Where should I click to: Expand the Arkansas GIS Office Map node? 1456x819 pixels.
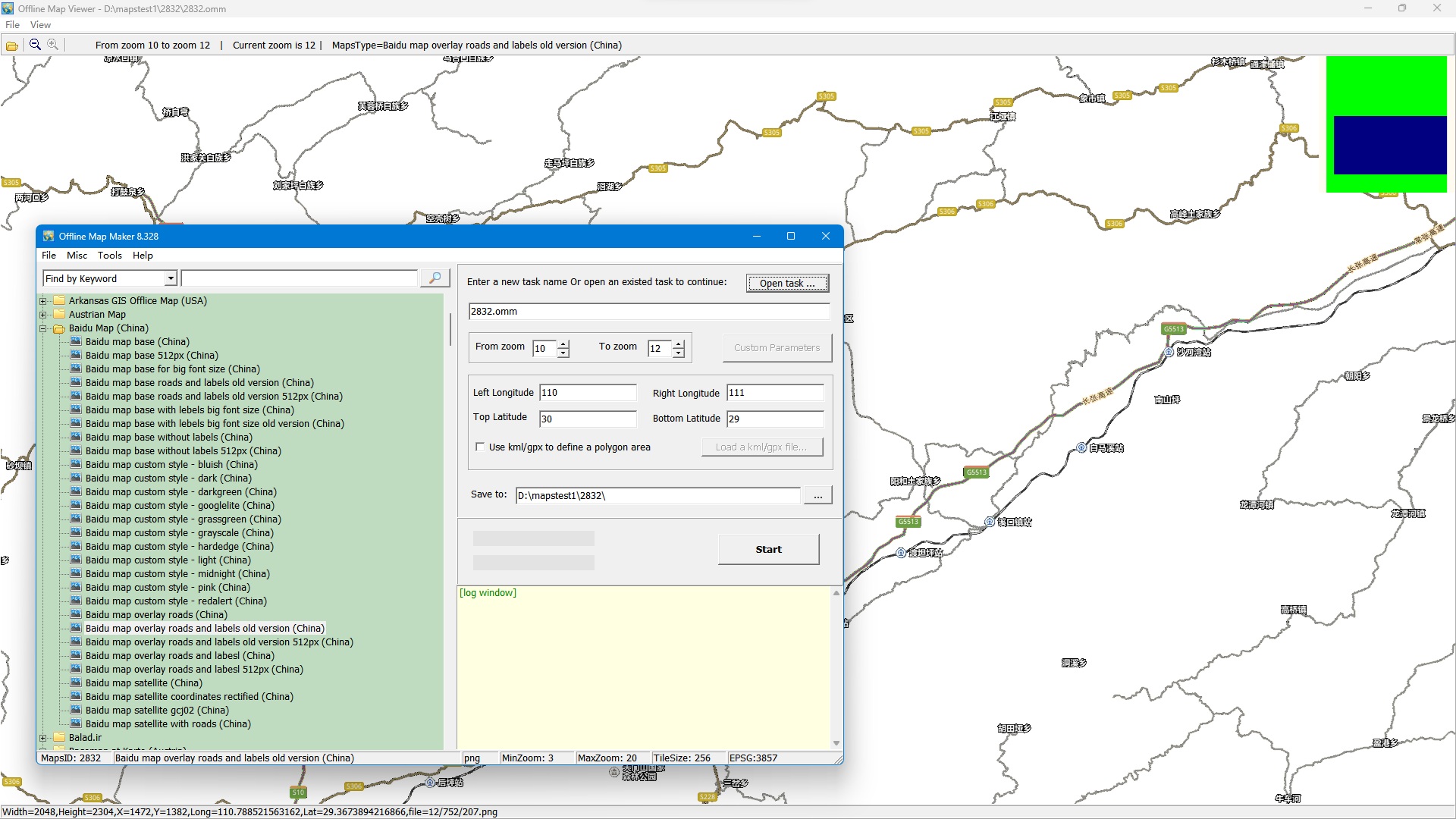(43, 301)
